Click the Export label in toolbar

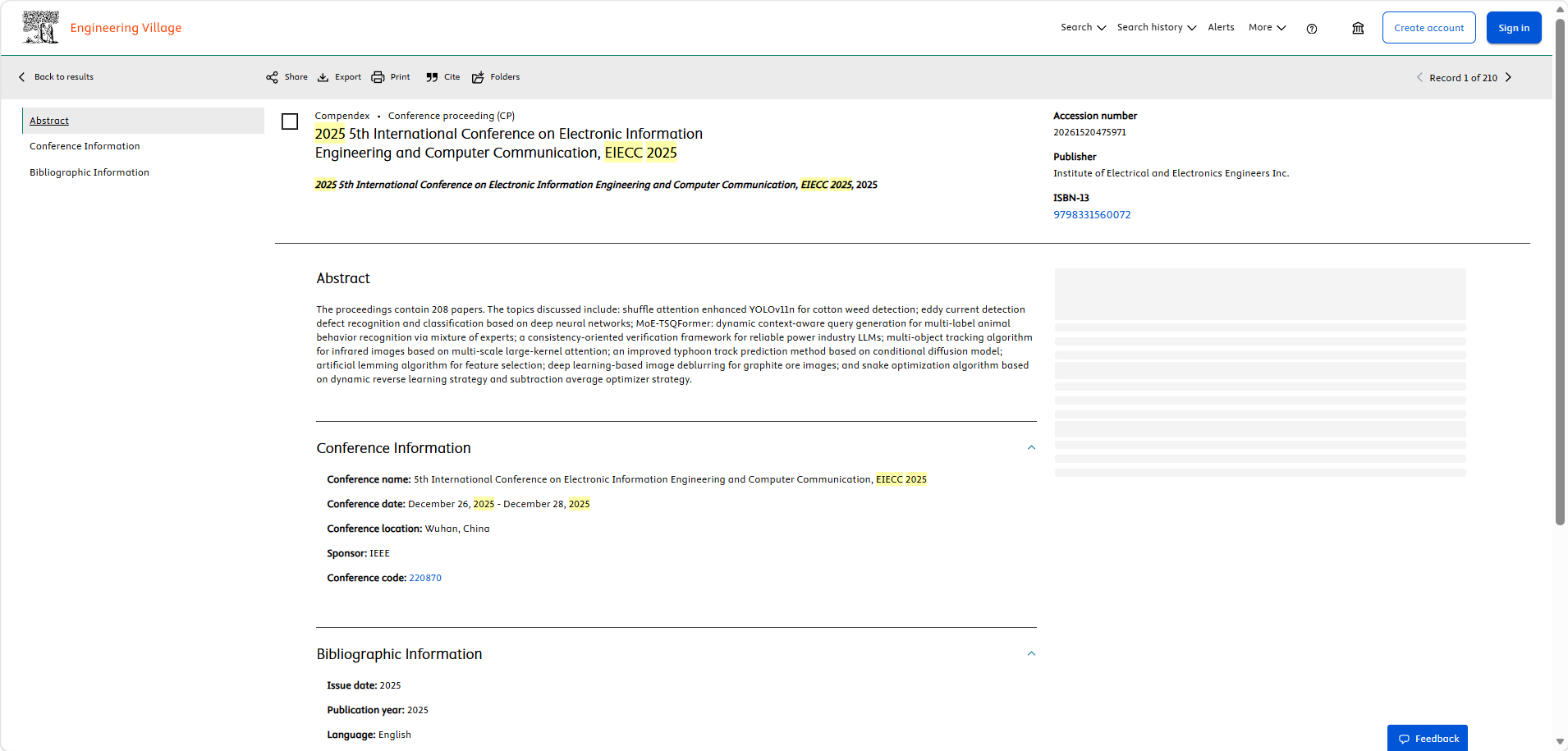pos(348,77)
